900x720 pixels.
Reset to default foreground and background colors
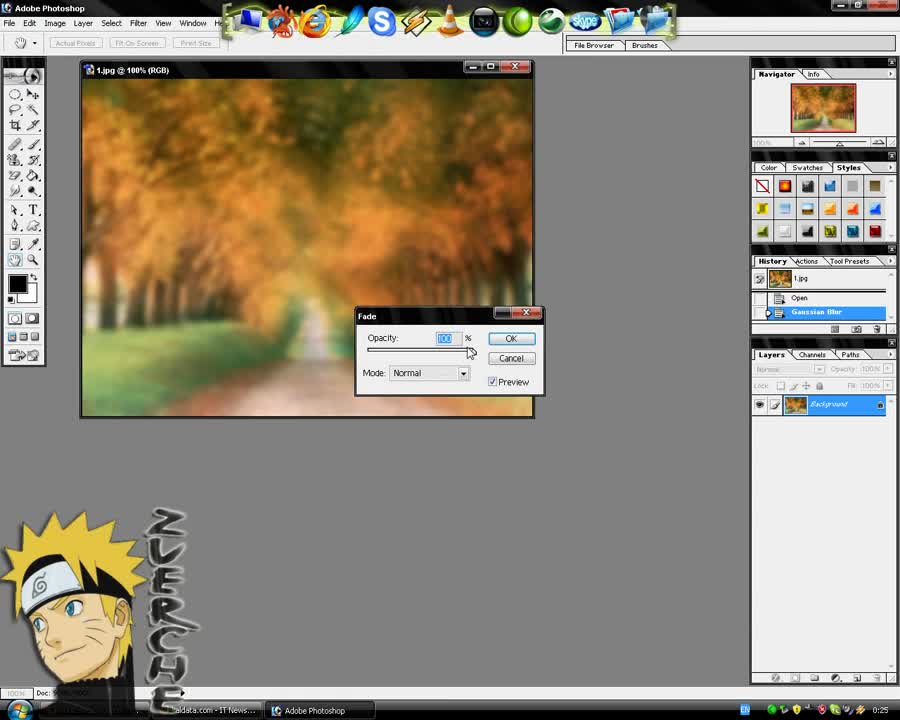(11, 300)
